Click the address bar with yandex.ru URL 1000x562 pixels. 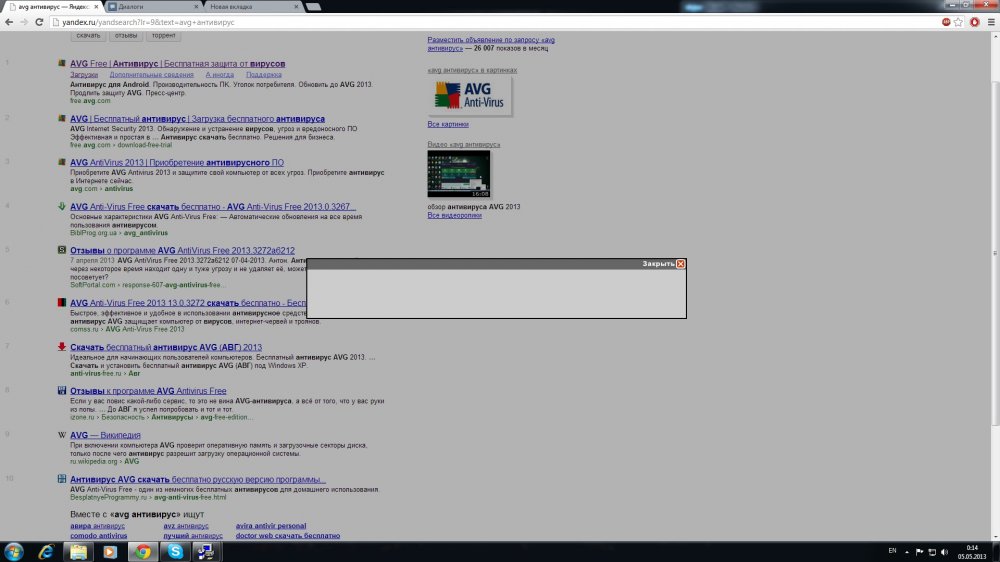click(x=491, y=22)
